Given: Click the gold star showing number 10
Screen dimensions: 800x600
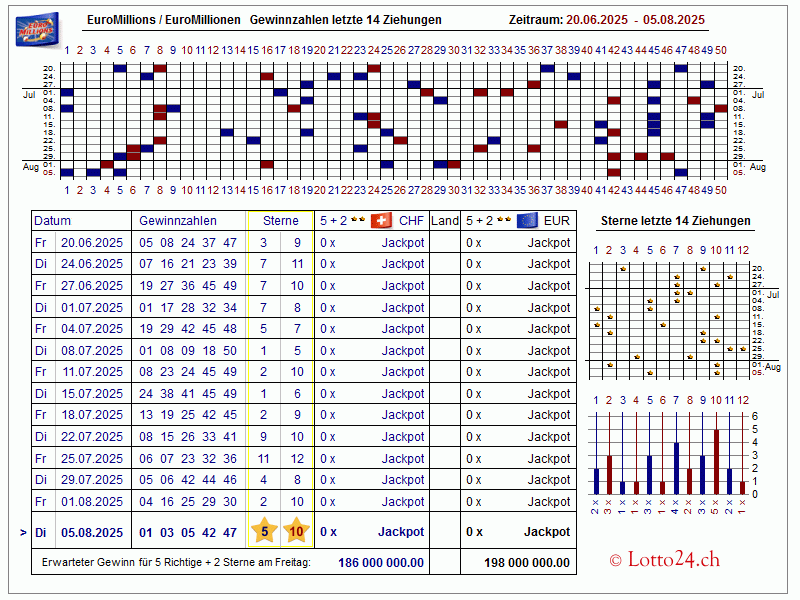Looking at the screenshot, I should [x=296, y=532].
